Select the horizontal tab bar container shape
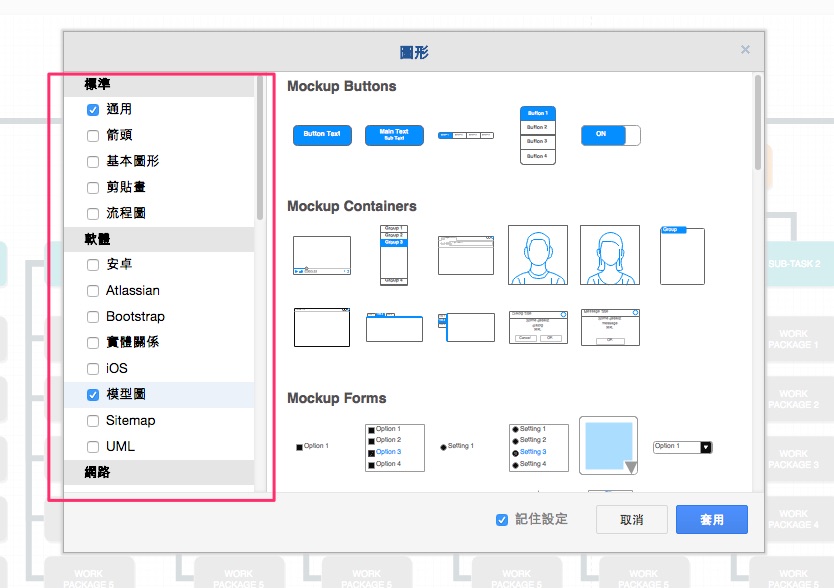 tap(394, 327)
